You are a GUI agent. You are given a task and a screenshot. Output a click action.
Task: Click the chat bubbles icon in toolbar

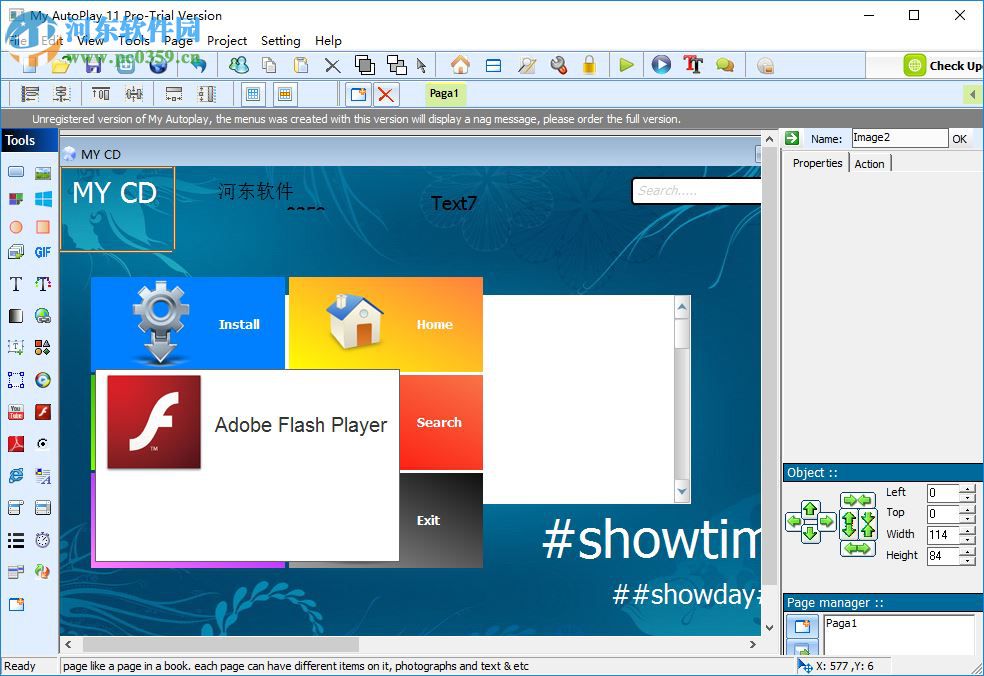point(725,65)
